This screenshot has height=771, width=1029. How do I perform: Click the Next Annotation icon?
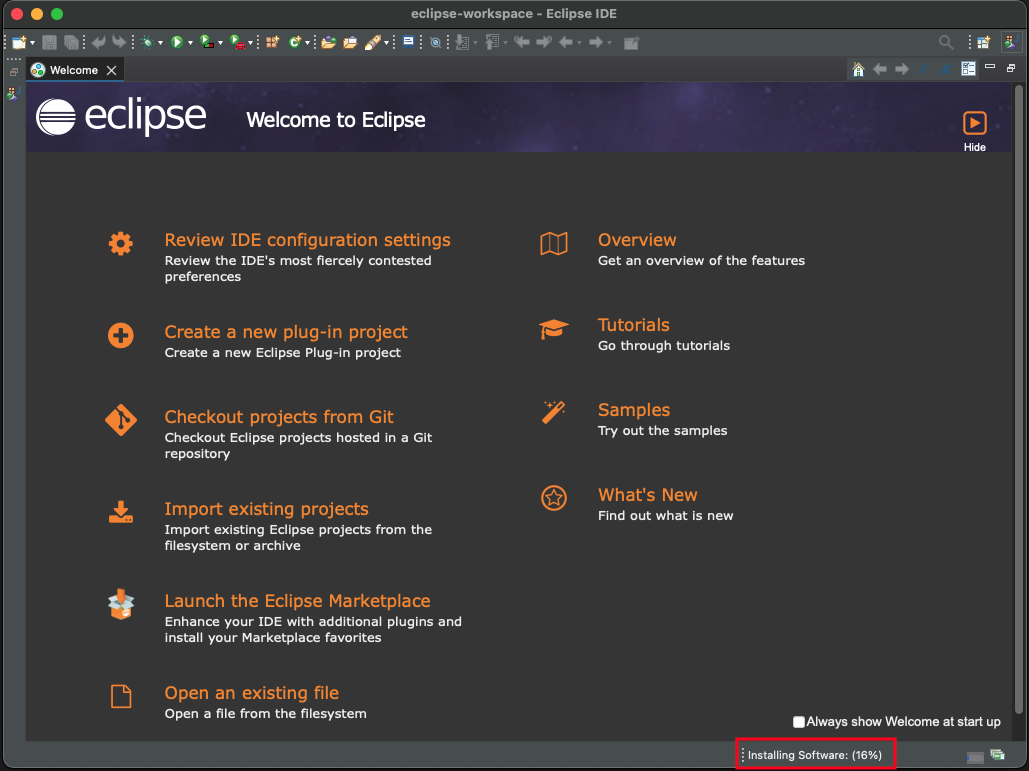(x=463, y=43)
